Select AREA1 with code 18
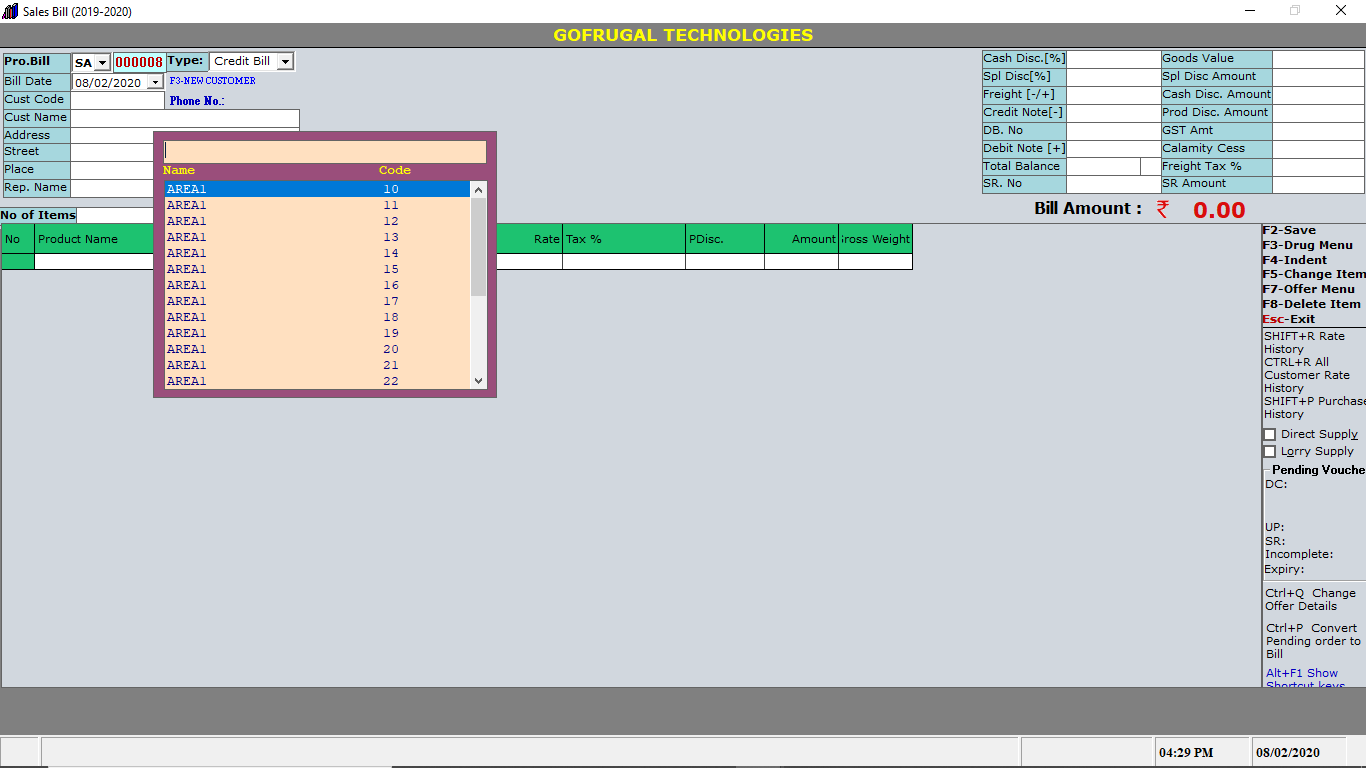This screenshot has height=768, width=1366. pos(317,317)
